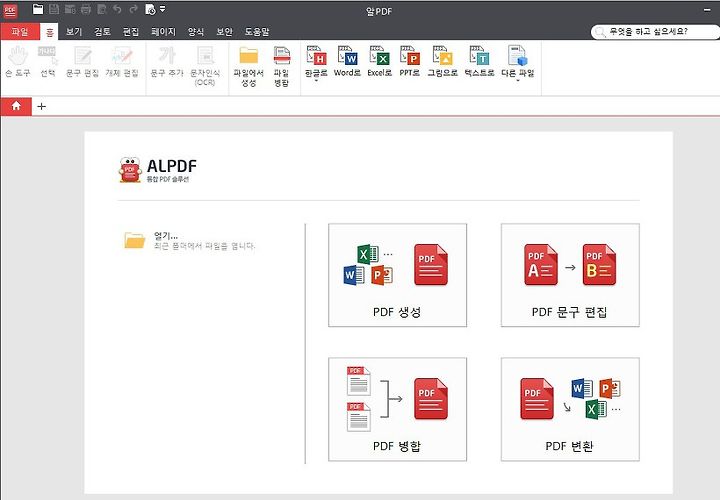720x500 pixels.
Task: Expand the quick access toolbar customize arrow
Action: pos(162,9)
